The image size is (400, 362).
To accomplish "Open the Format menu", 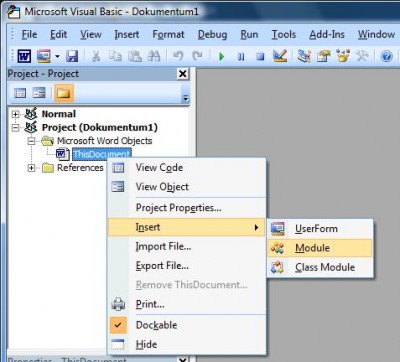I will tap(168, 34).
